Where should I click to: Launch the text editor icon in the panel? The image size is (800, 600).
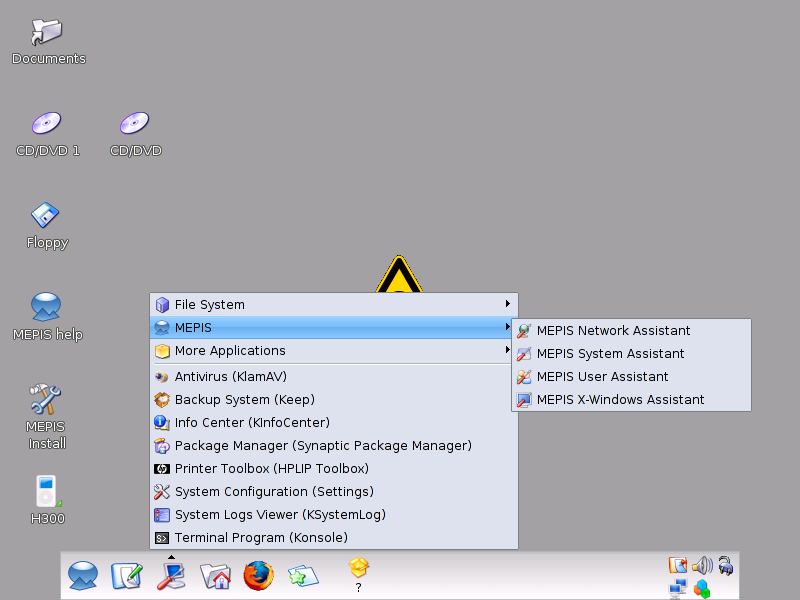point(127,576)
